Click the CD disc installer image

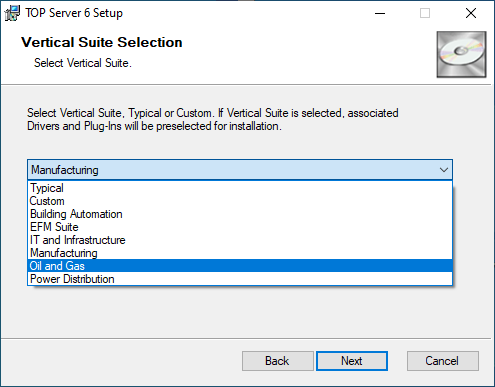[461, 54]
